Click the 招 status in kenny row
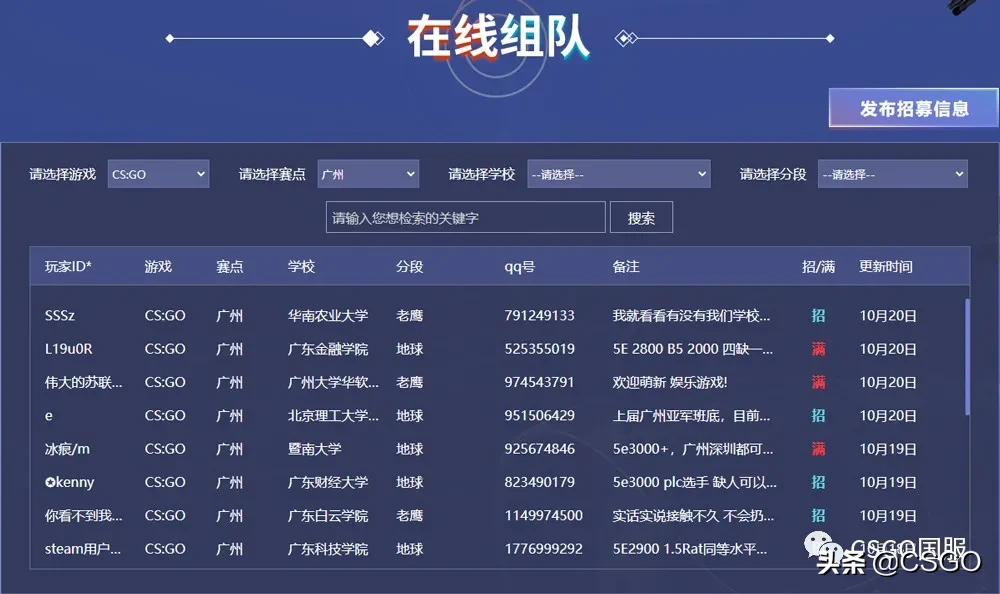1000x594 pixels. (x=818, y=482)
